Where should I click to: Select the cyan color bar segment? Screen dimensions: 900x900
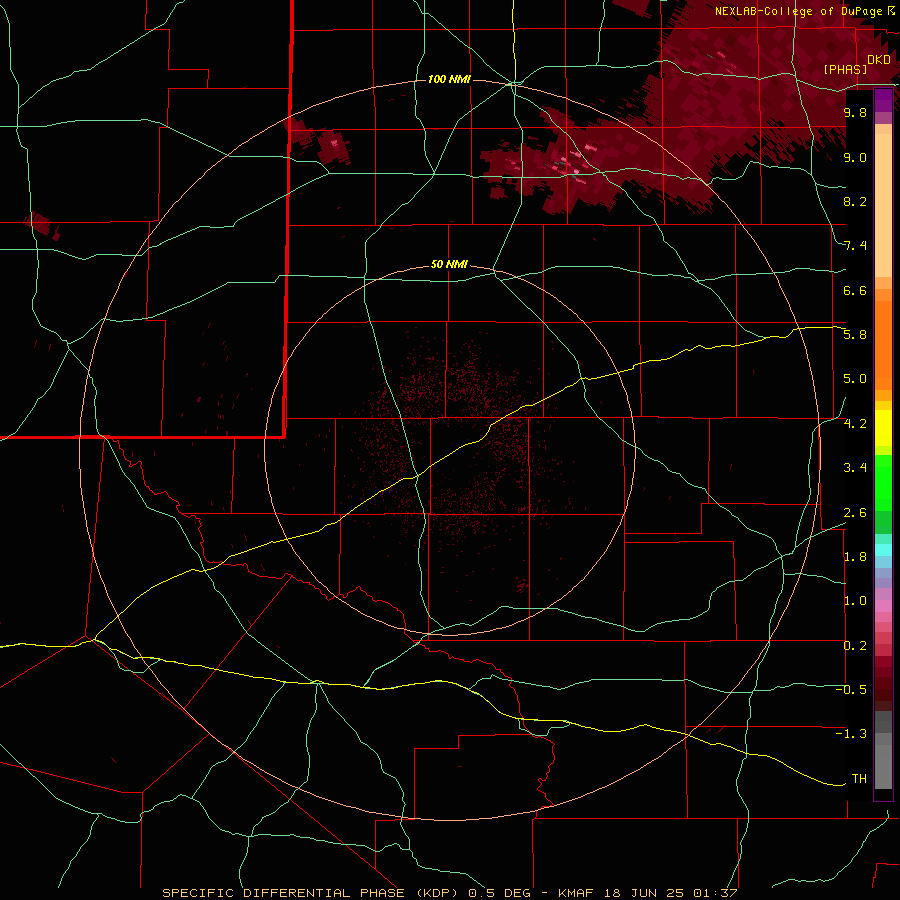click(883, 550)
